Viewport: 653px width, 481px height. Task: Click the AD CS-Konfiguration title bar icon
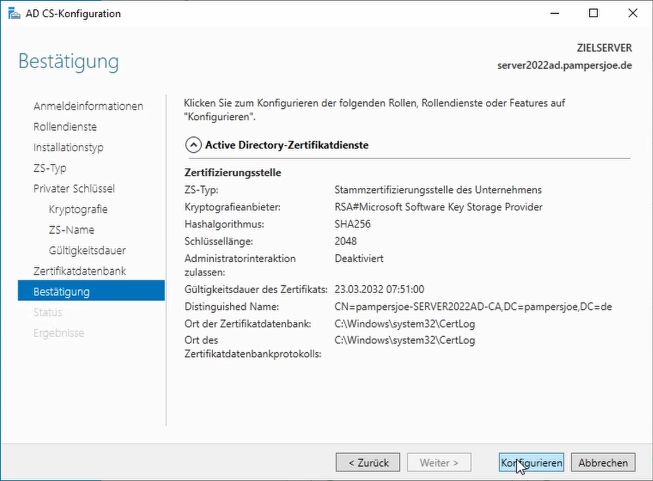tap(11, 14)
